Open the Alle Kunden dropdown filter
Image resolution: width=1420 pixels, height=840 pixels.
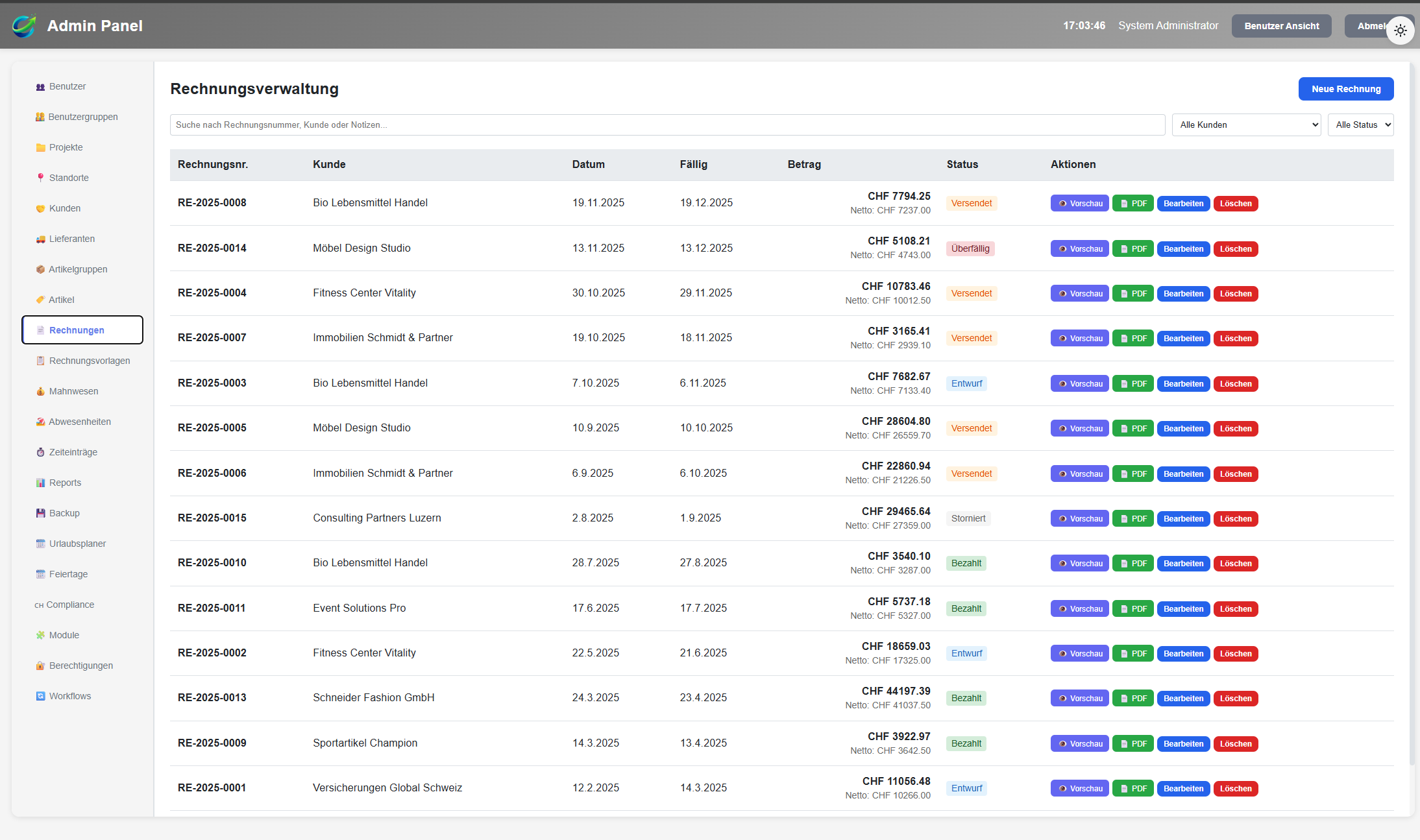tap(1246, 125)
